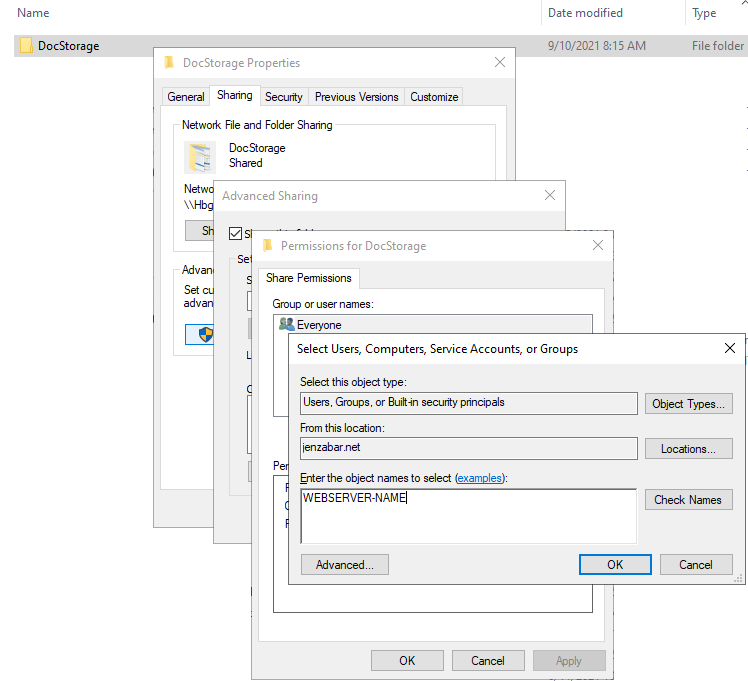Cancel the Select Users dialog

(x=695, y=565)
